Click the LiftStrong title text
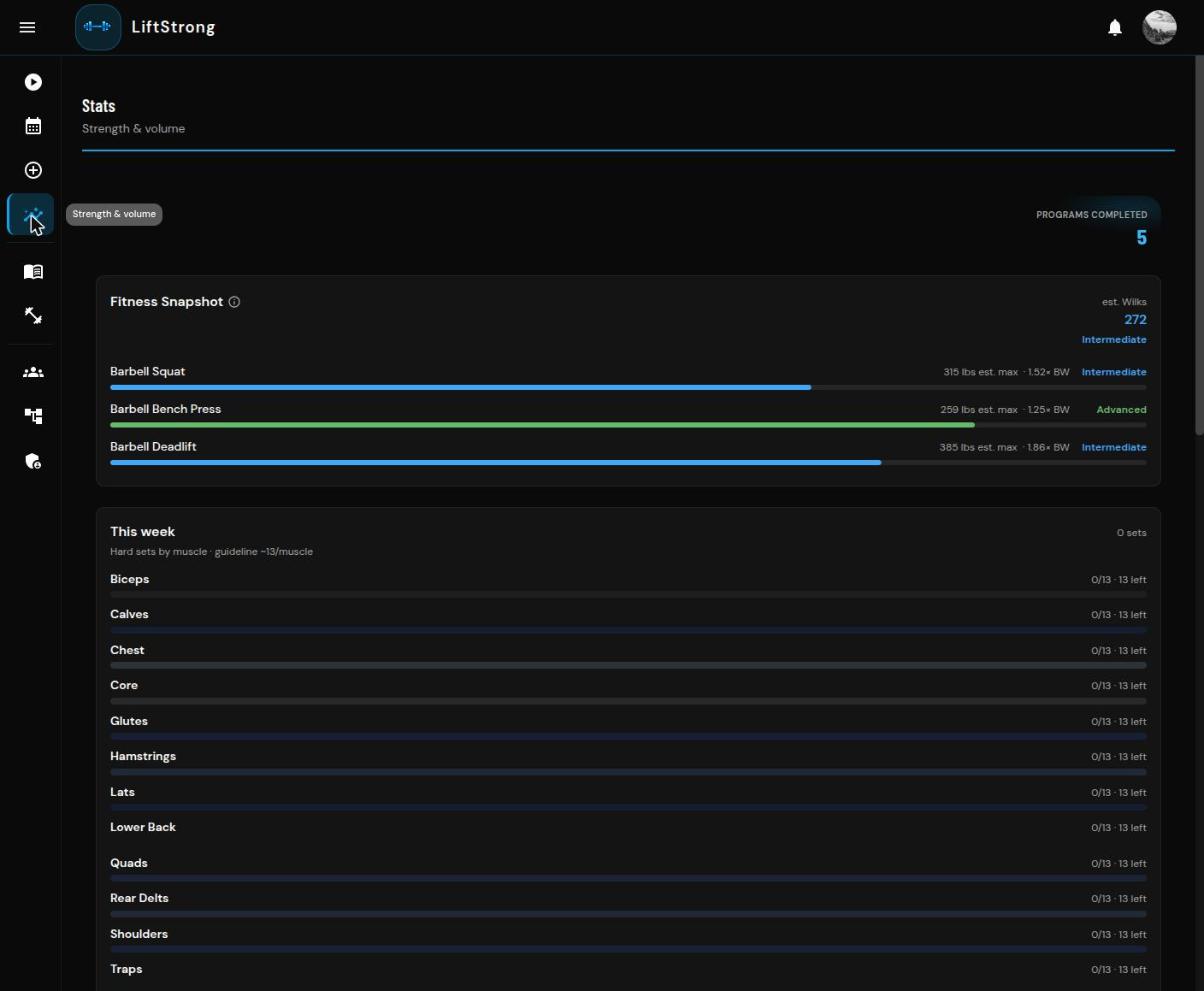 tap(173, 27)
